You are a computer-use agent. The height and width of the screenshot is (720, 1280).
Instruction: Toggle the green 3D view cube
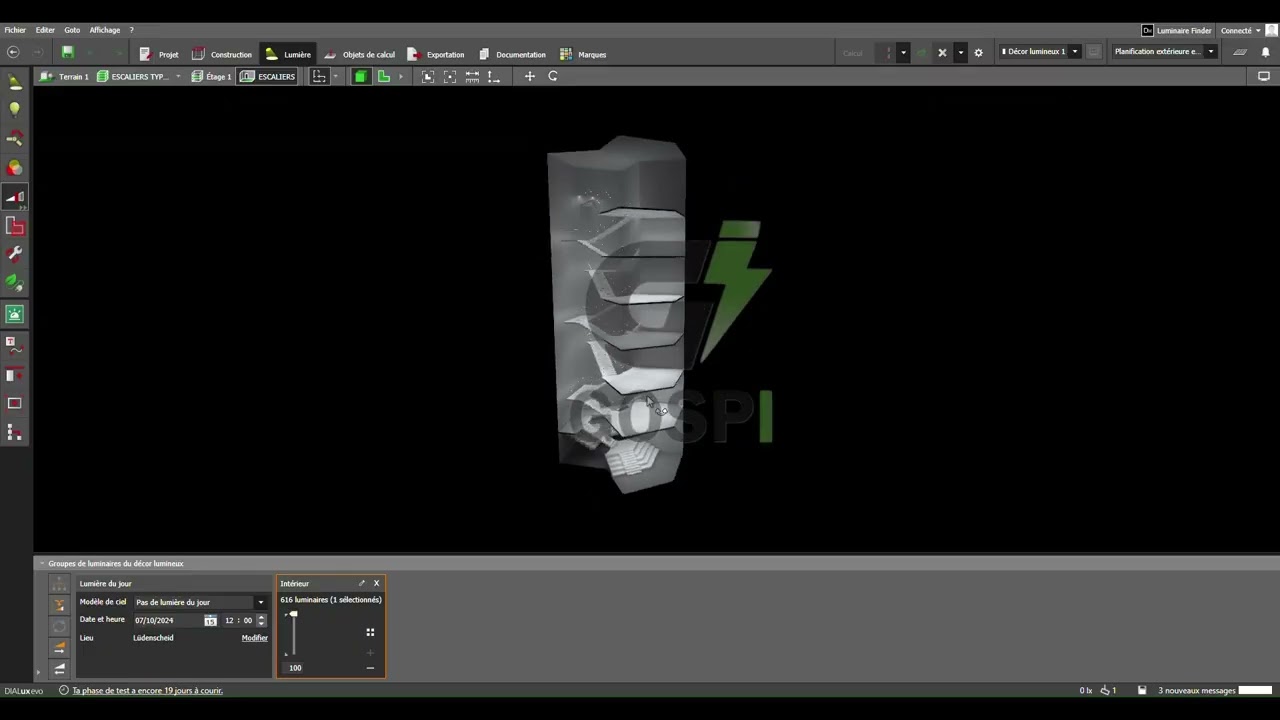(360, 76)
